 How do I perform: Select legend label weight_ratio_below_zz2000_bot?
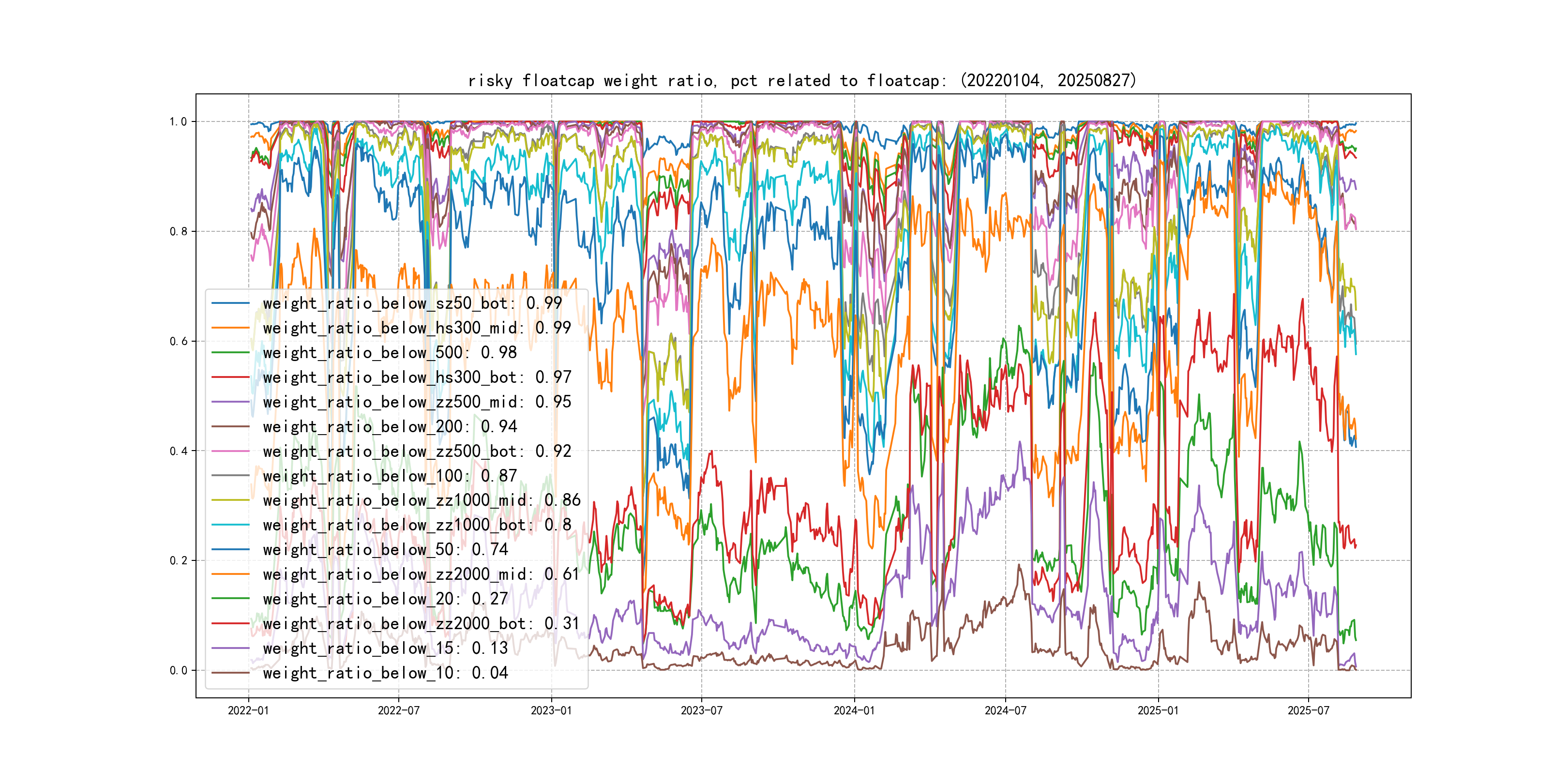[x=421, y=623]
